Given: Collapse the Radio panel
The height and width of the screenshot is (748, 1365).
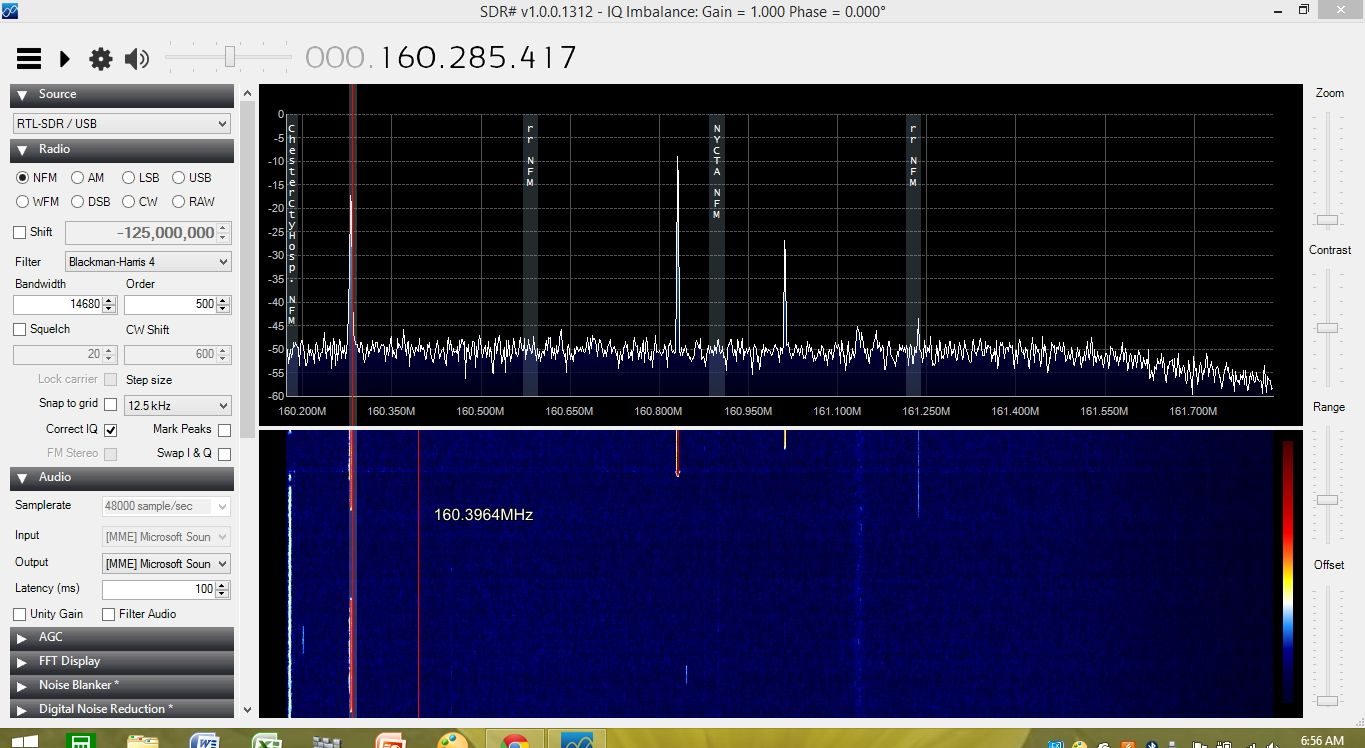Looking at the screenshot, I should click(122, 149).
